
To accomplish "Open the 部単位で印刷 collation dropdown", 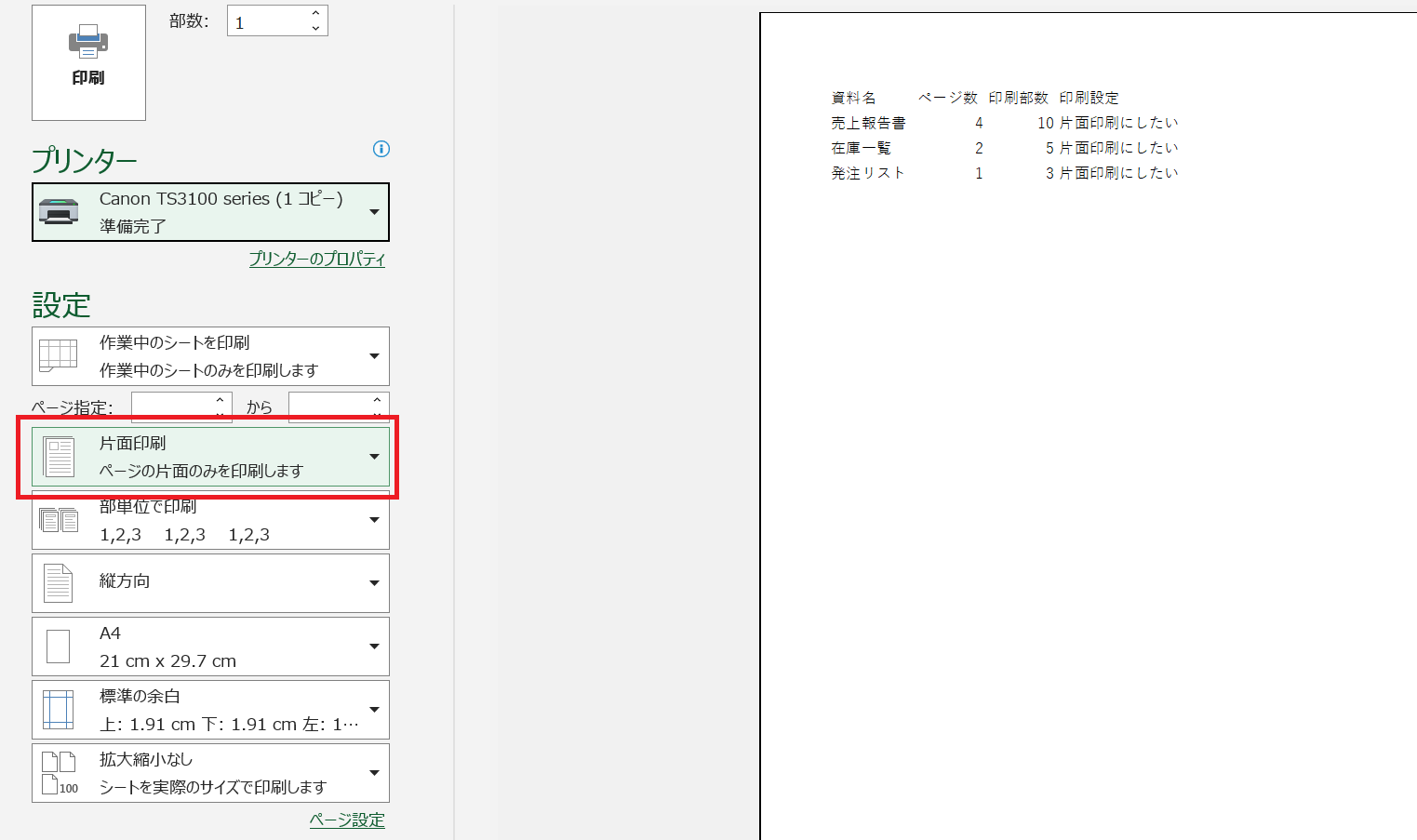I will pos(374,520).
